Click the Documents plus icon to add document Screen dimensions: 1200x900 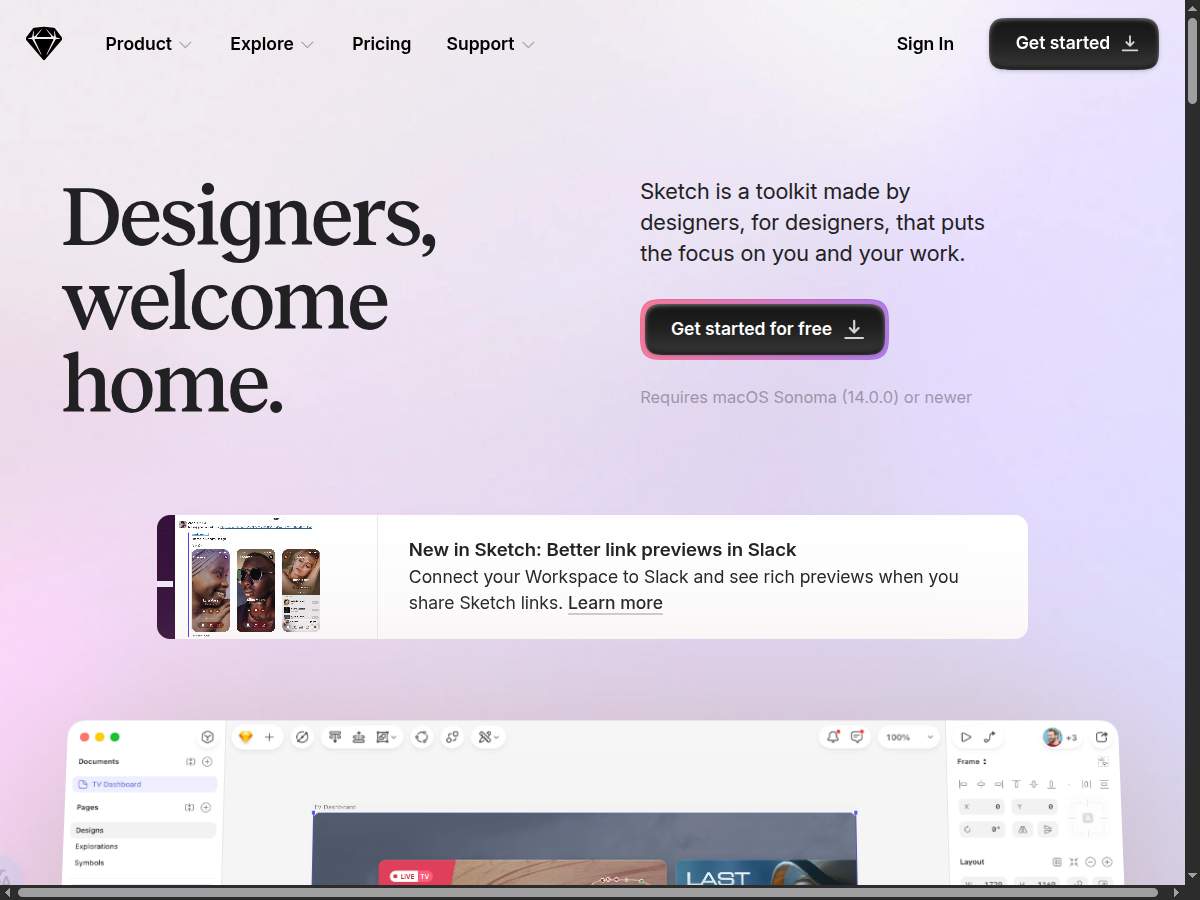click(207, 762)
